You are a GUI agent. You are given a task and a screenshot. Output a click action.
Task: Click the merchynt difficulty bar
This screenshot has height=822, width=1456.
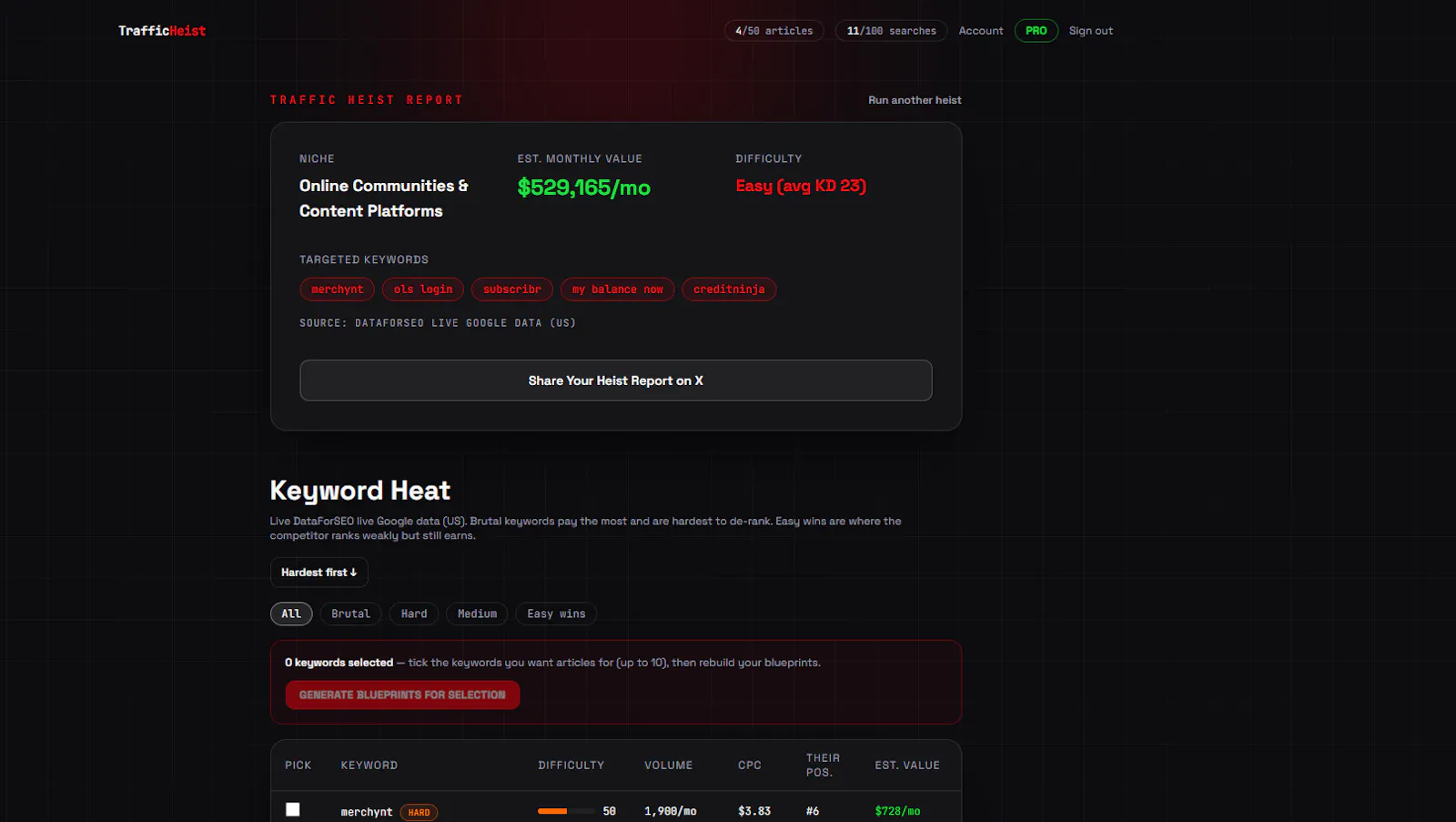566,811
